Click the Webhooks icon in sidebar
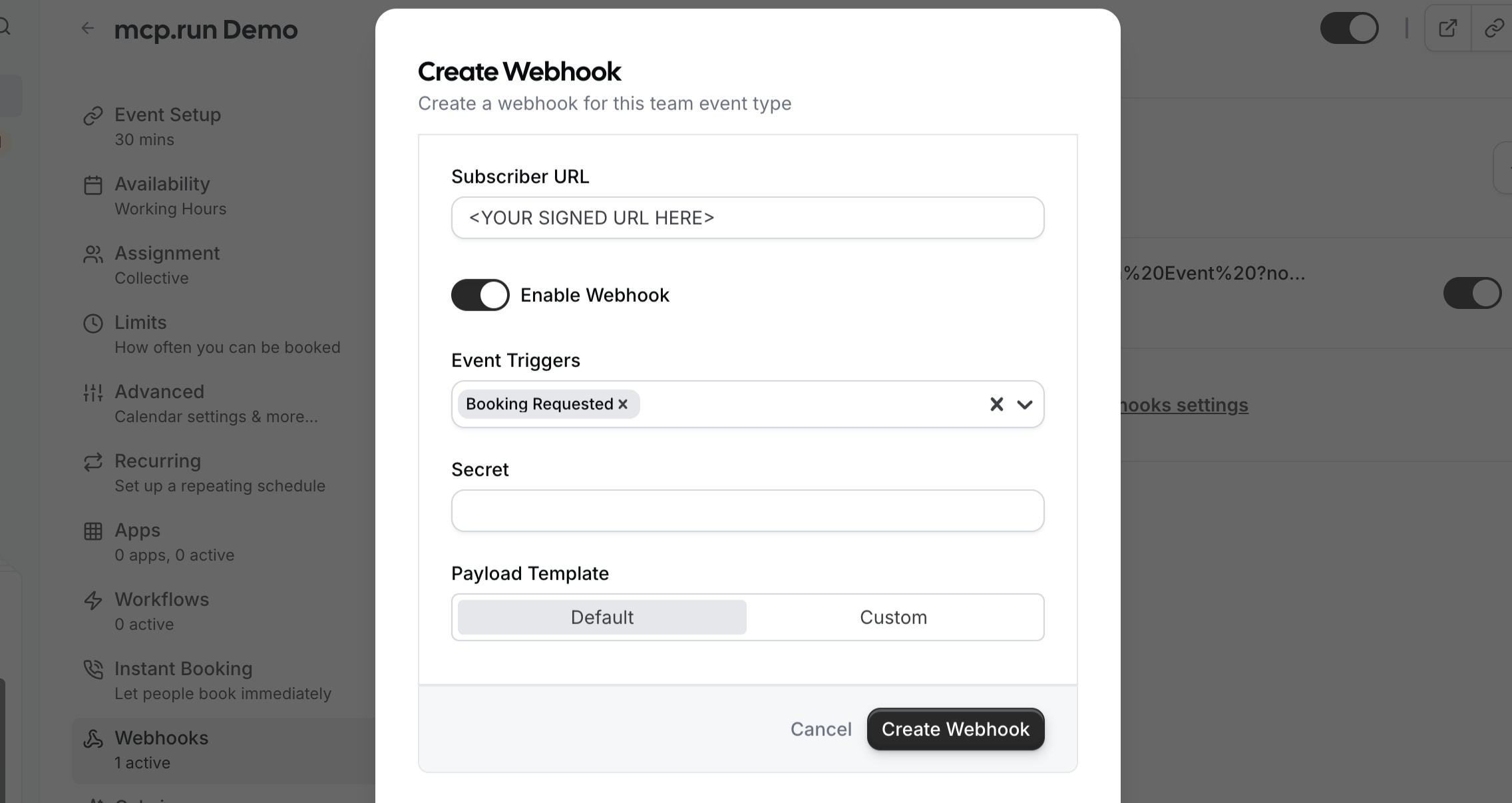This screenshot has width=1512, height=803. (93, 738)
